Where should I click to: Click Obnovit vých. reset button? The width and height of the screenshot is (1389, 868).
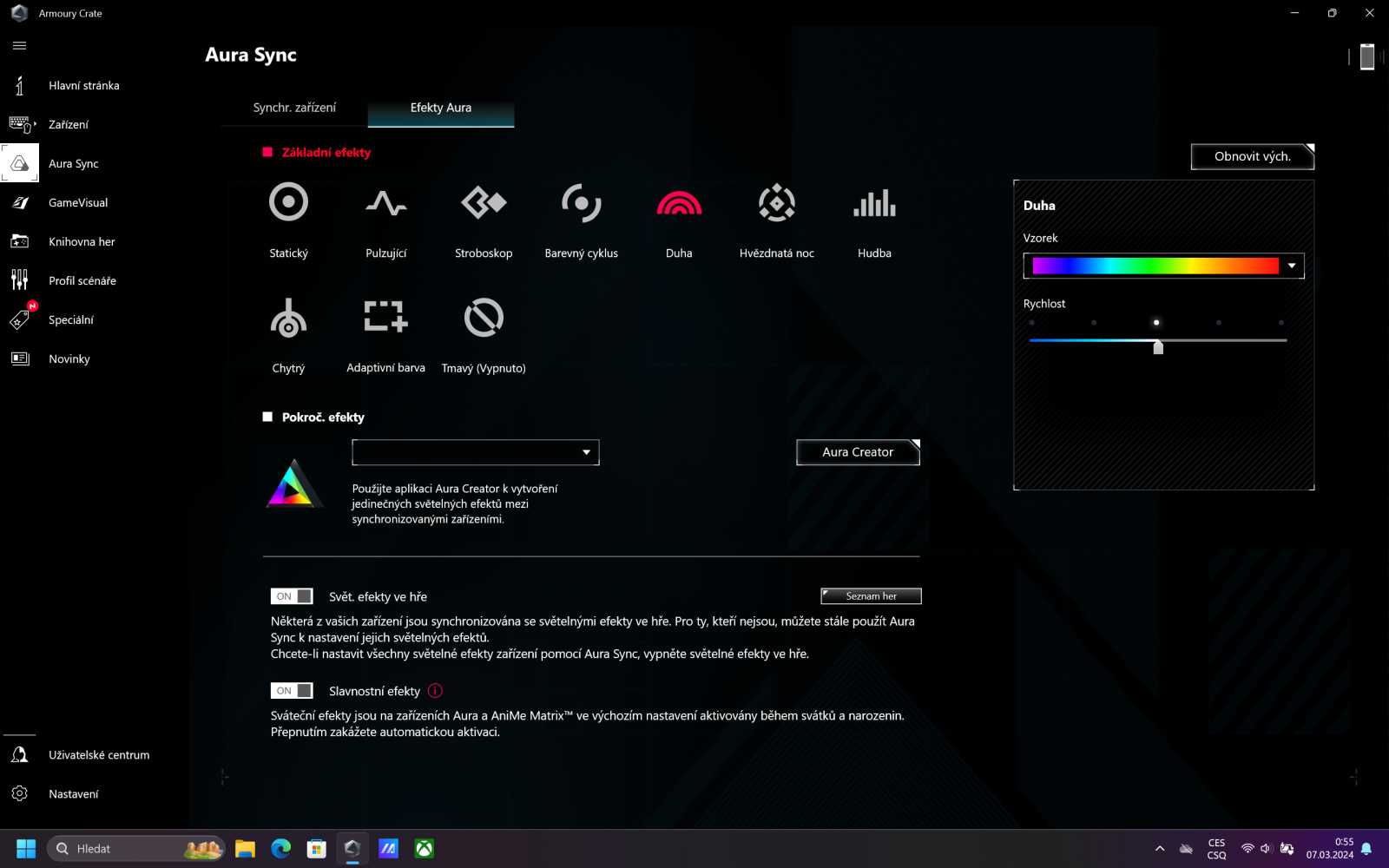(1253, 156)
